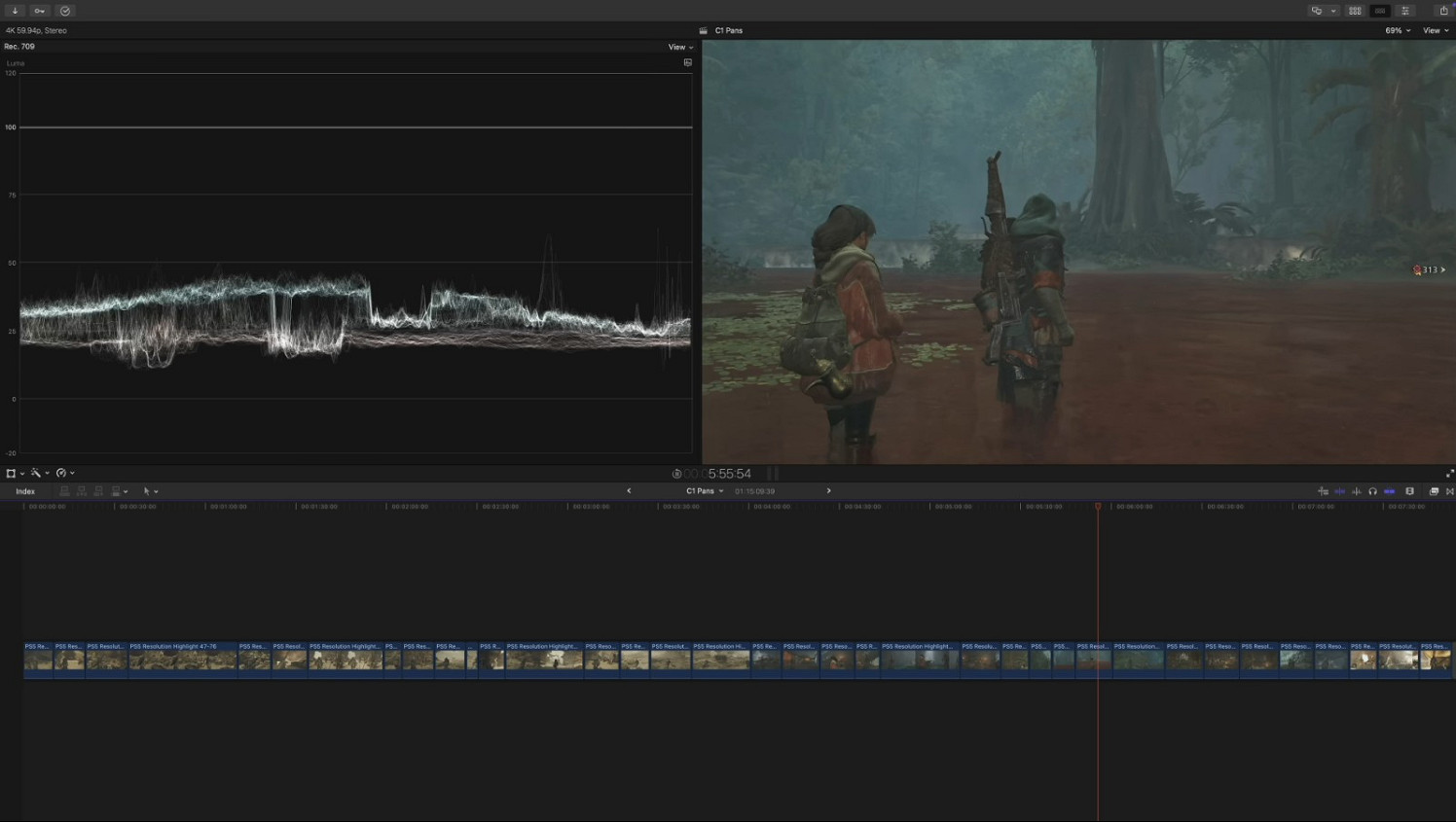The width and height of the screenshot is (1456, 822).
Task: Select the PS5 Resolution Highlight 47-76 clip
Action: click(x=183, y=659)
